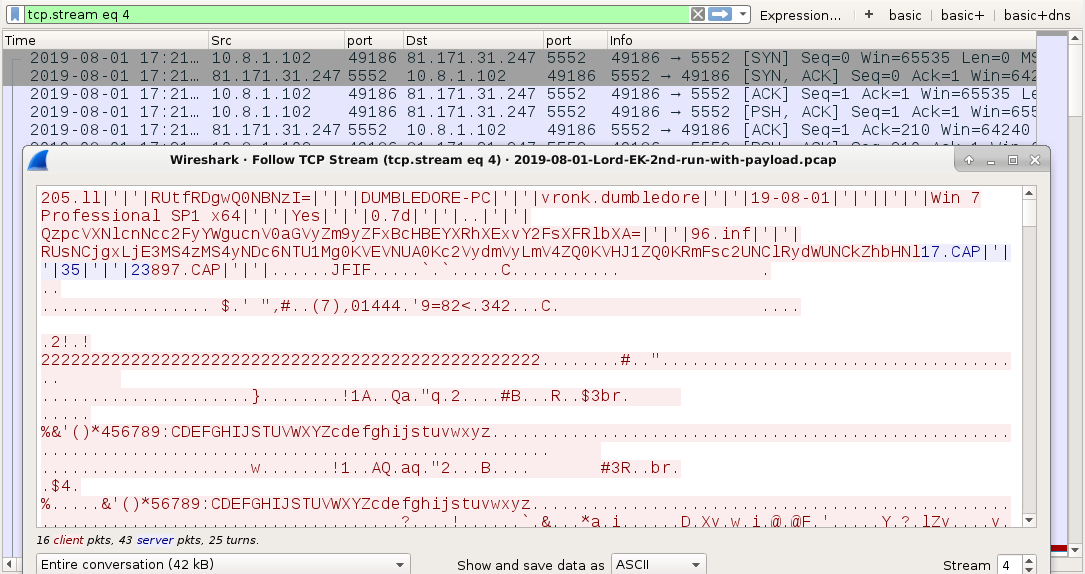Click the Wireshark fin icon in dialog title

click(x=38, y=160)
